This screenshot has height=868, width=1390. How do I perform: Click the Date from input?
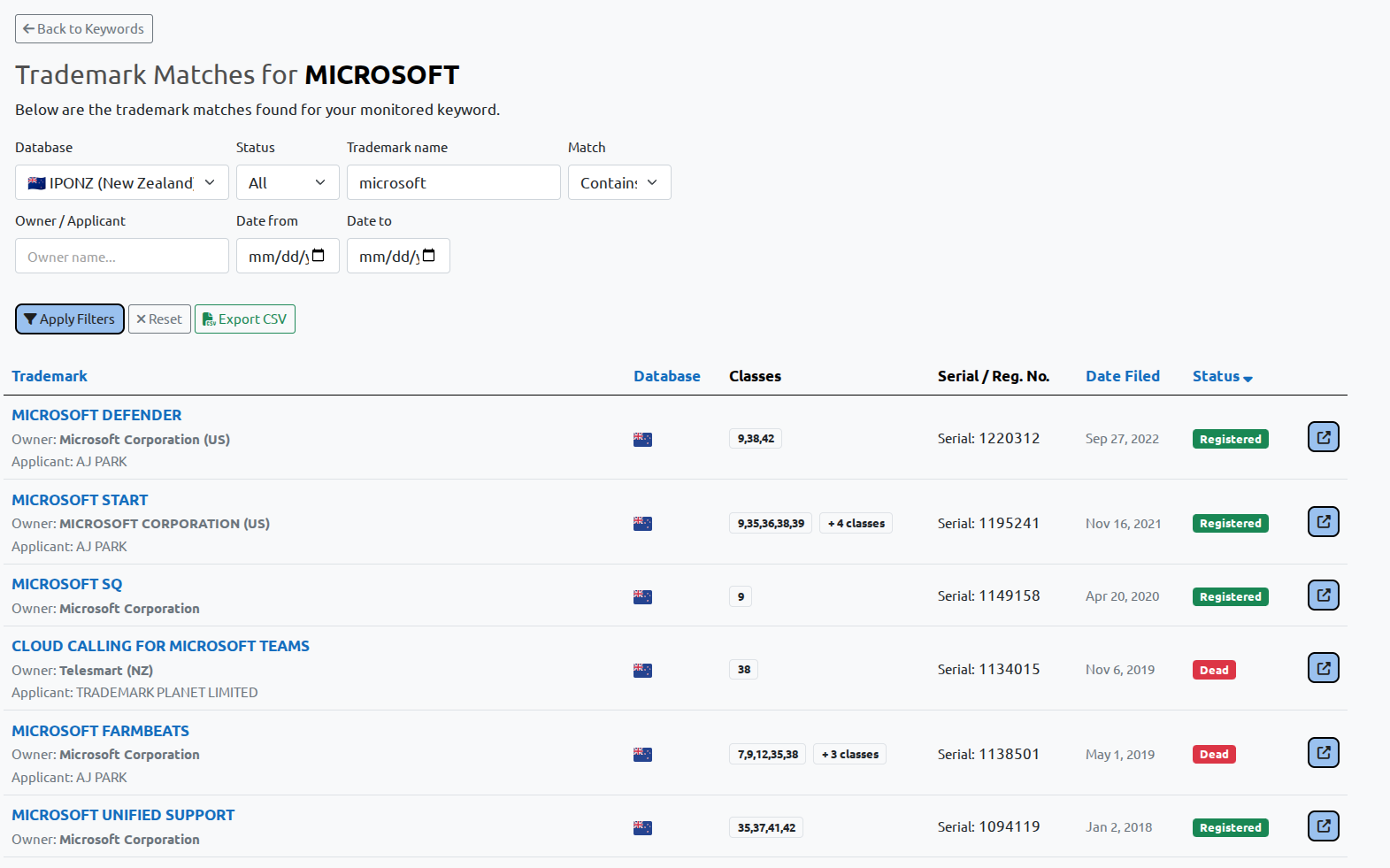[288, 256]
